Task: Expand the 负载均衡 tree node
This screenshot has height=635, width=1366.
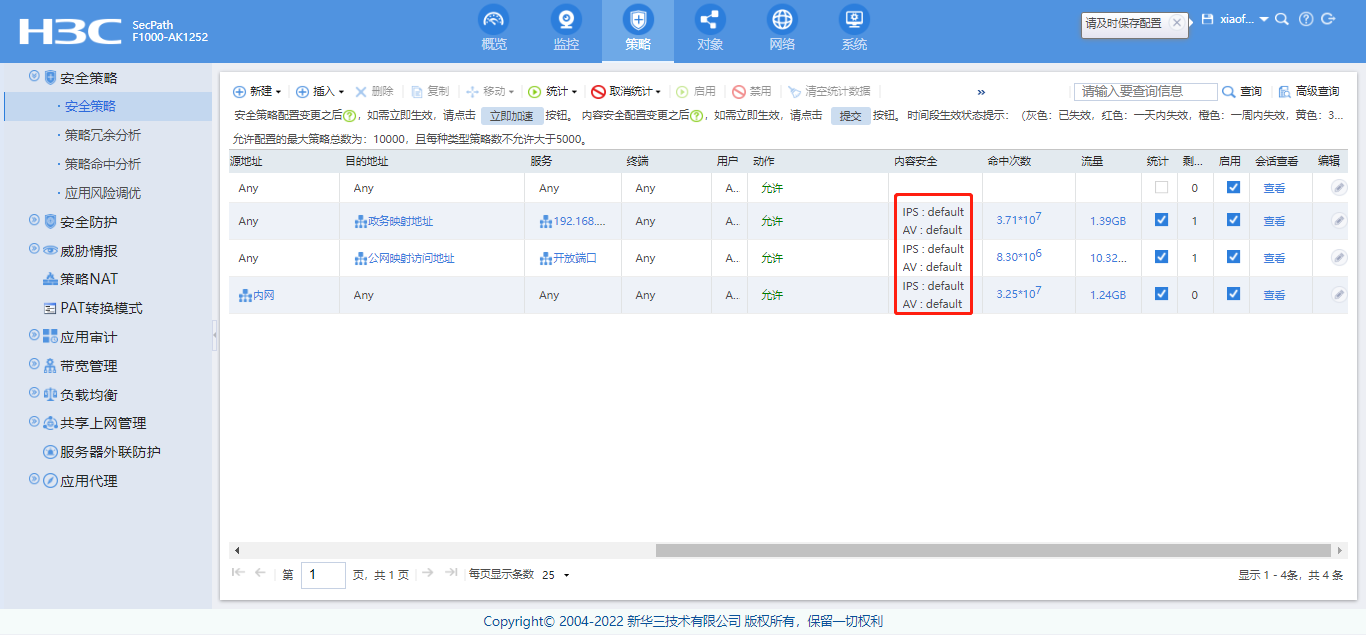Action: click(35, 394)
